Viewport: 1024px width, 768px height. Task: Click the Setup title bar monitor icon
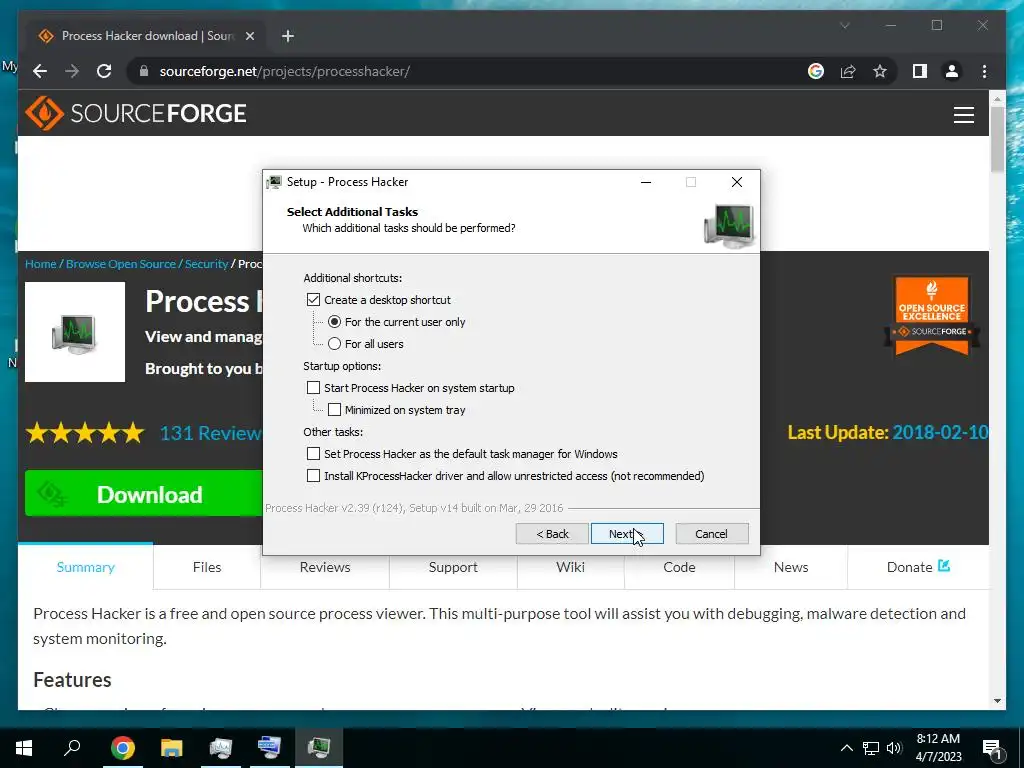click(x=274, y=182)
